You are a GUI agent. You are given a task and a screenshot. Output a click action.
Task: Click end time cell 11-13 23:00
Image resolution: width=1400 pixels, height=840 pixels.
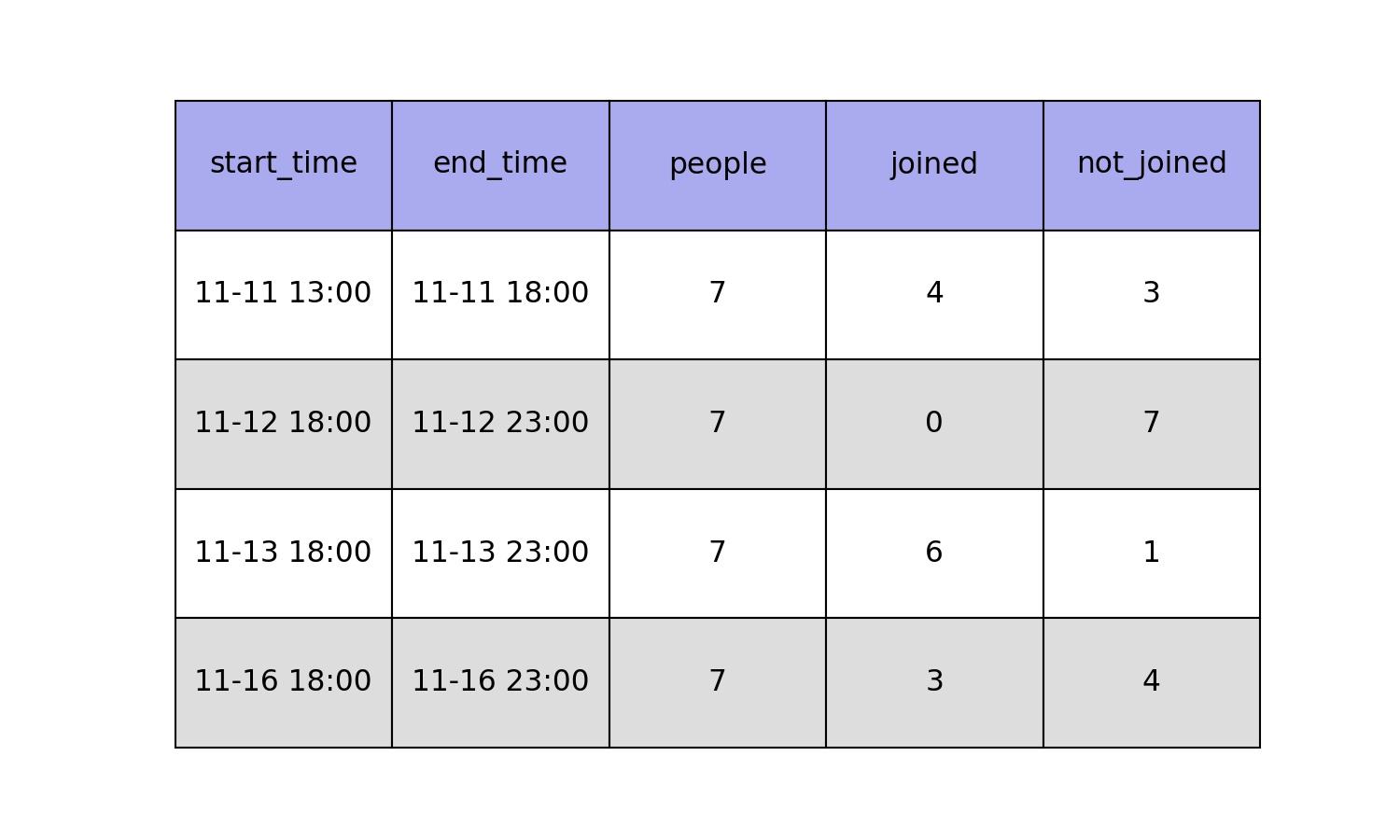500,553
